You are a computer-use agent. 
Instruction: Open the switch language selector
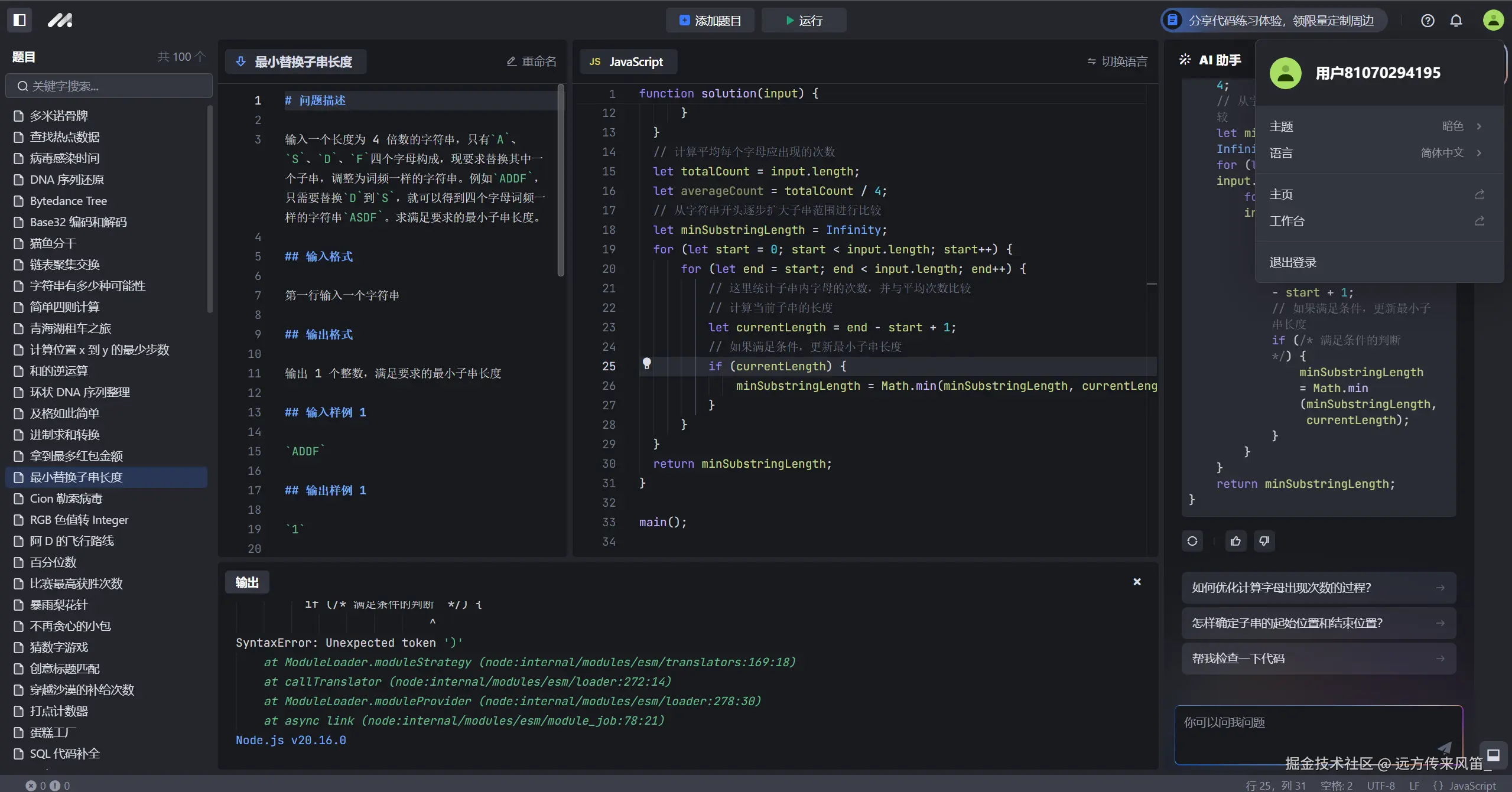tap(1117, 61)
